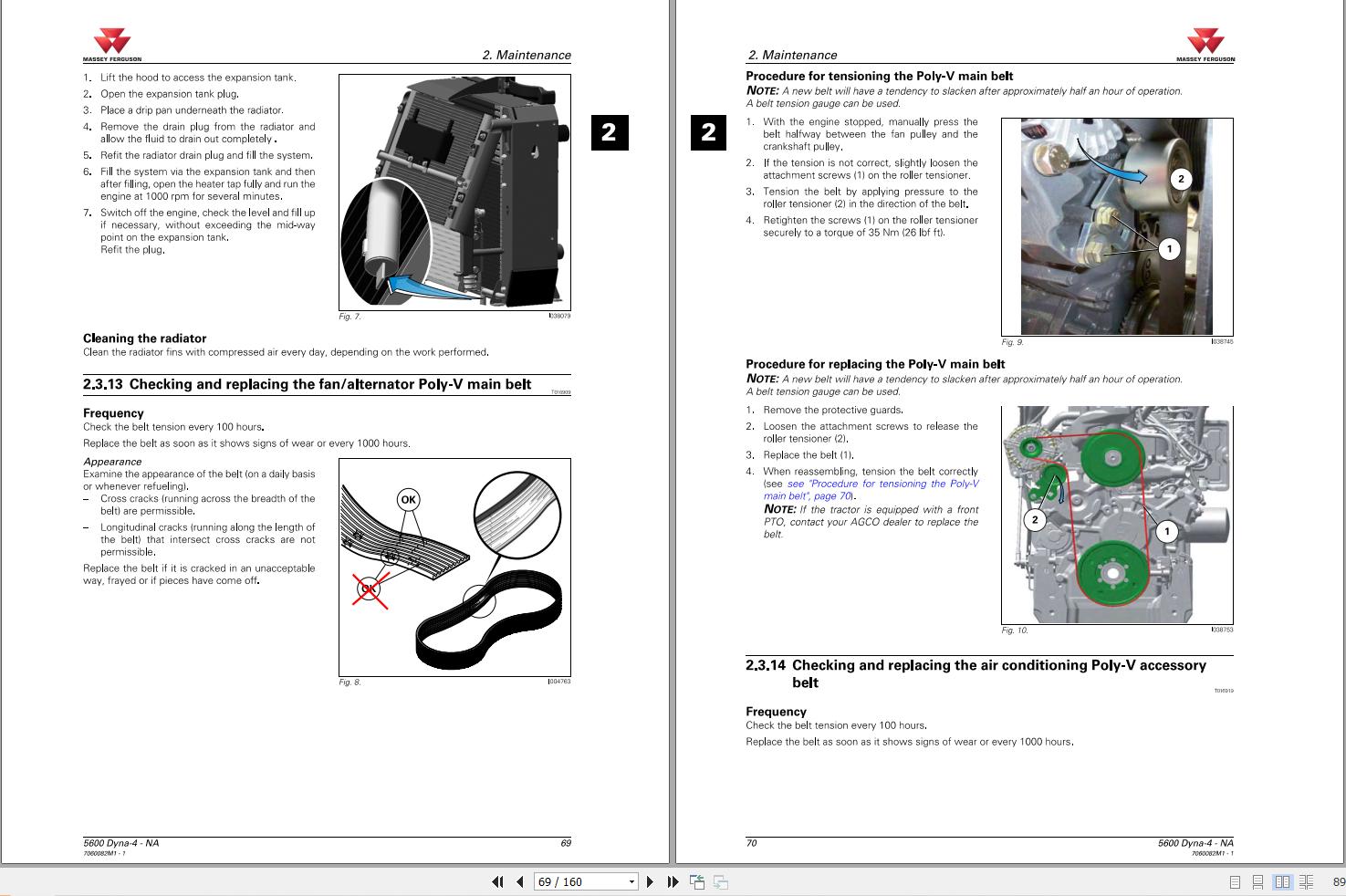Go to the next page
1346x896 pixels.
pos(650,881)
